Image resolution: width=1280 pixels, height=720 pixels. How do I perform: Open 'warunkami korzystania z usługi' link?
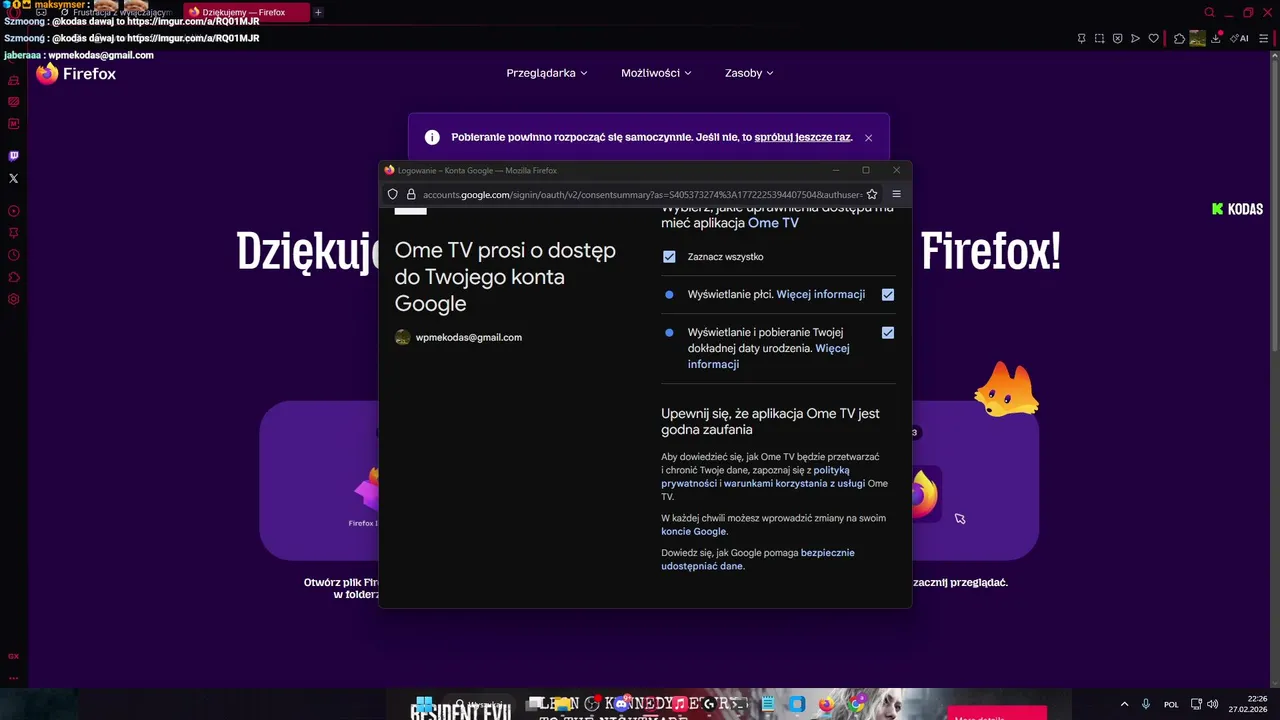794,484
